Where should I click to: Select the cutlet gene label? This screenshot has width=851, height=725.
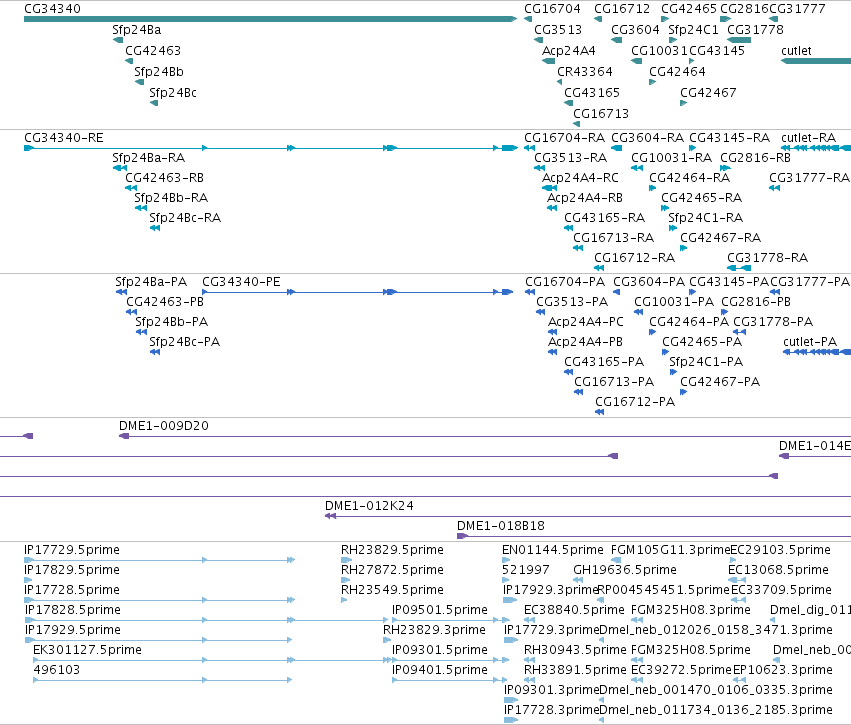pos(796,50)
